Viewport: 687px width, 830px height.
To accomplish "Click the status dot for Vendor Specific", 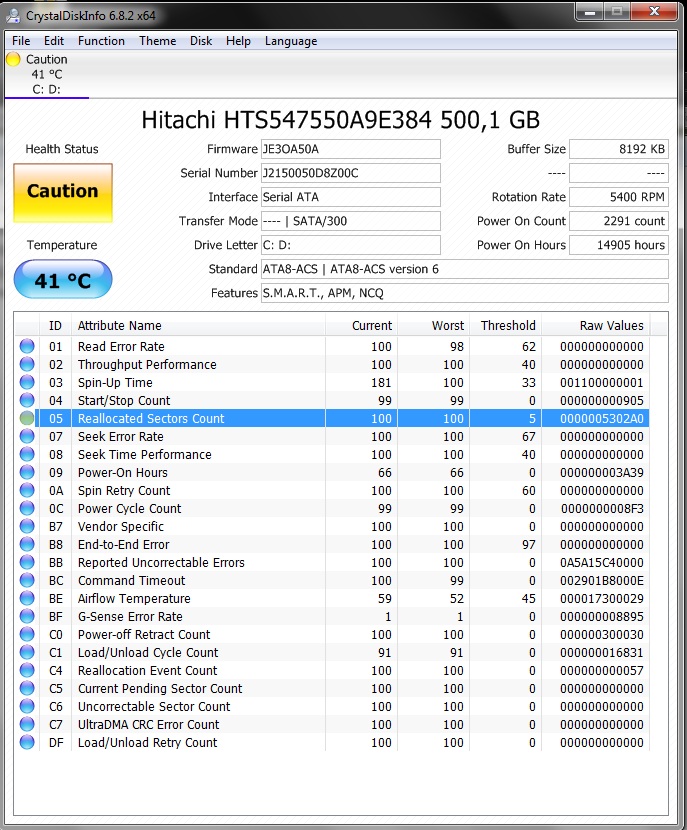I will [27, 526].
